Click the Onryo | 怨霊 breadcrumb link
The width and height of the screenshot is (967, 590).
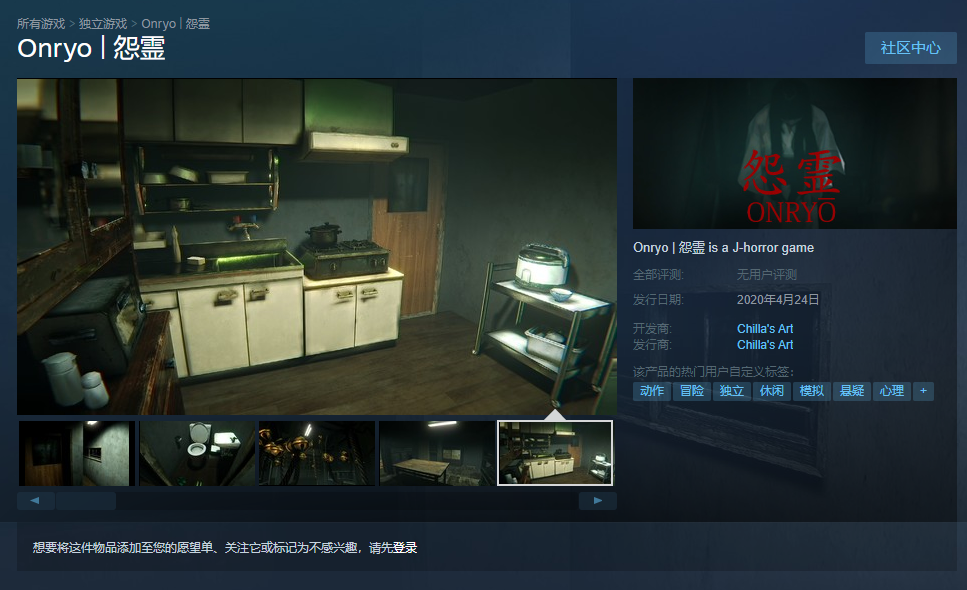click(175, 23)
